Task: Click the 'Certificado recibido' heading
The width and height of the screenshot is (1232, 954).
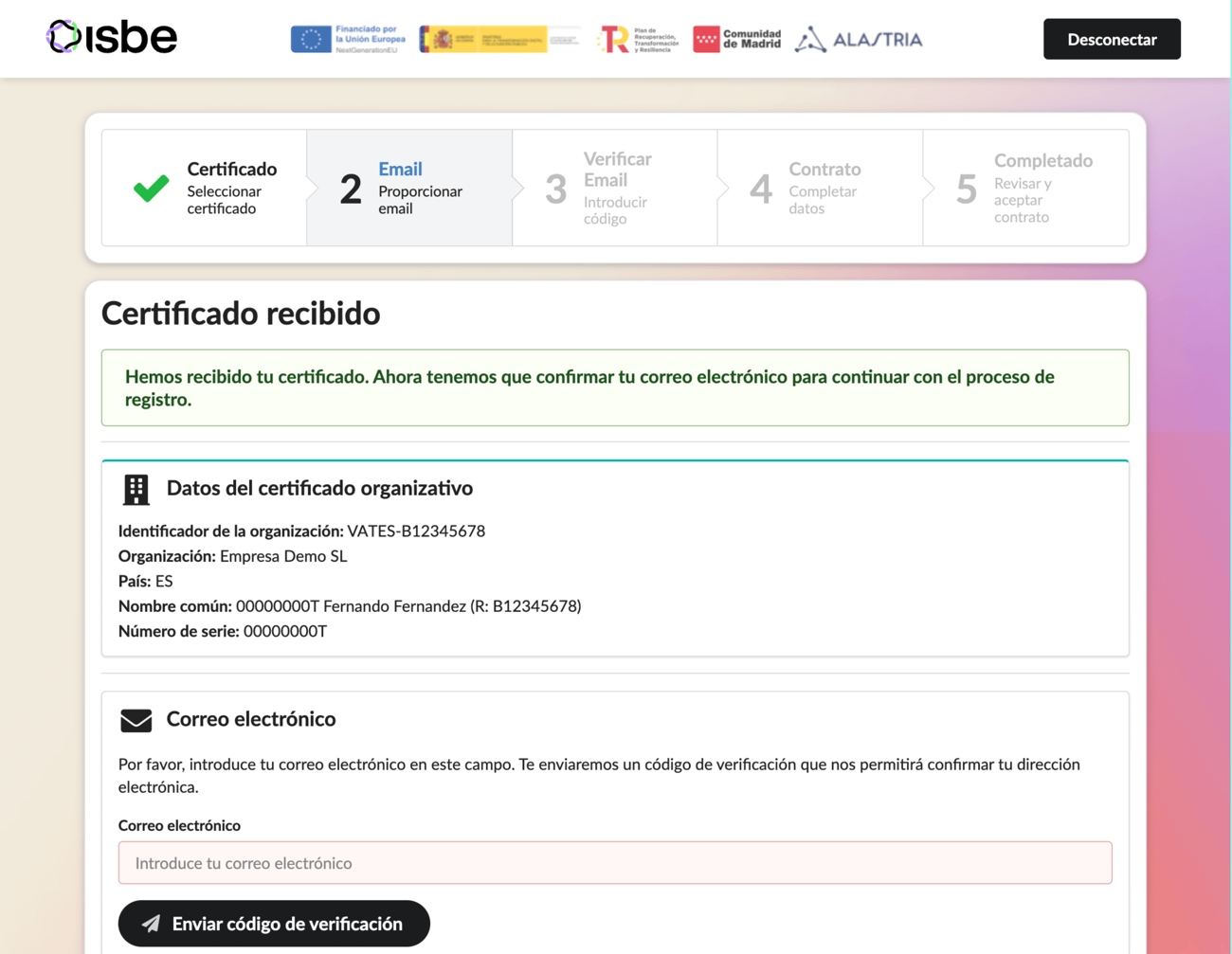Action: pyautogui.click(x=241, y=314)
